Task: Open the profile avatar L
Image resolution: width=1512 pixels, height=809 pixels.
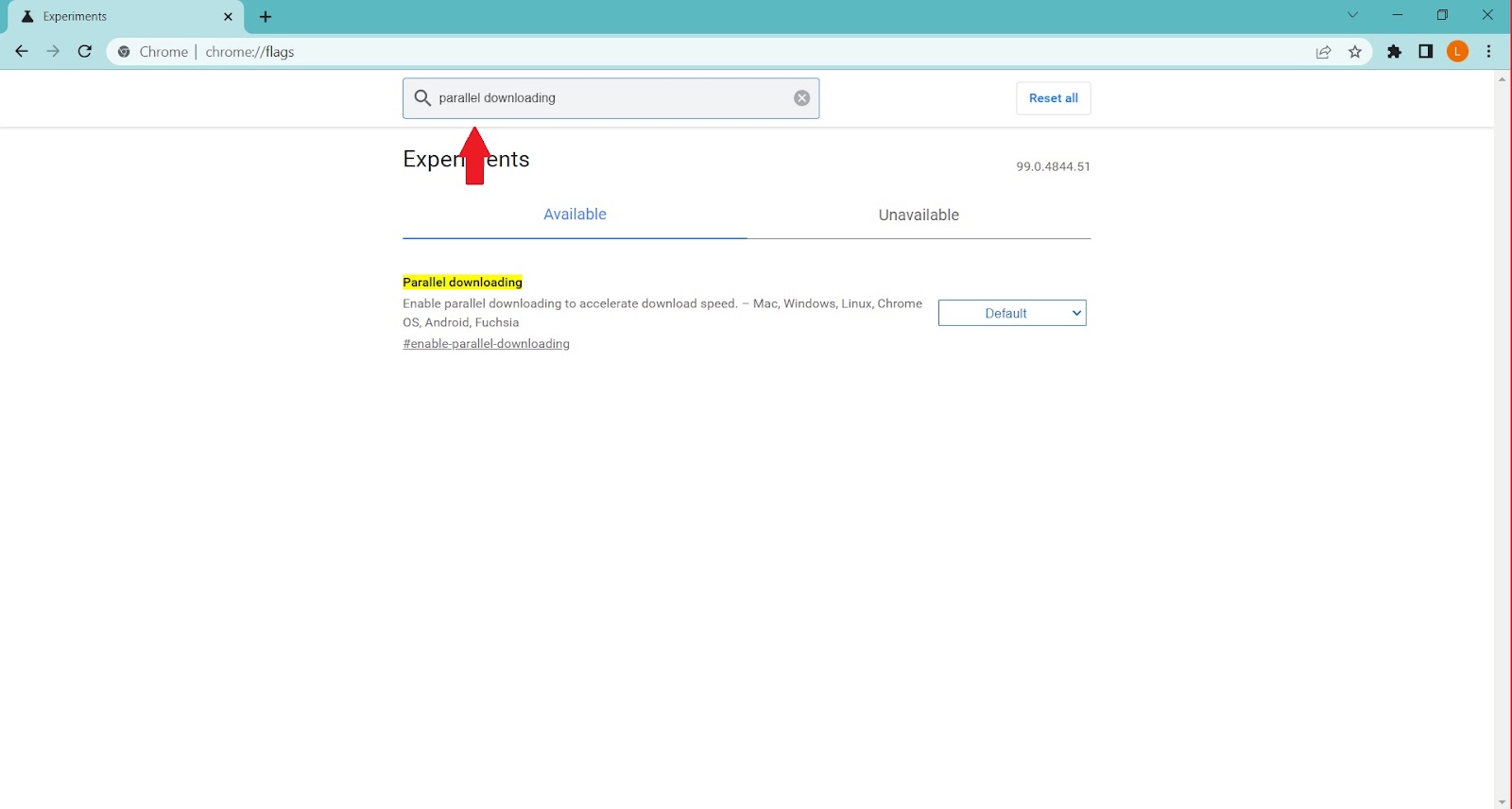Action: [1458, 52]
